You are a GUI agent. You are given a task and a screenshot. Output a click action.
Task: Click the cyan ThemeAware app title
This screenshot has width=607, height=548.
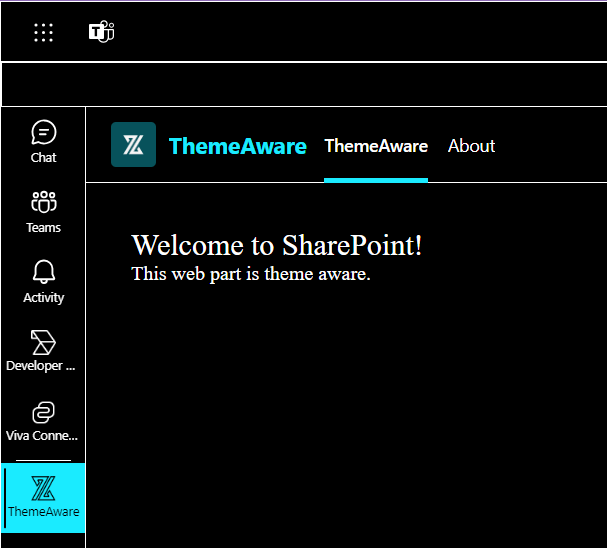tap(237, 146)
